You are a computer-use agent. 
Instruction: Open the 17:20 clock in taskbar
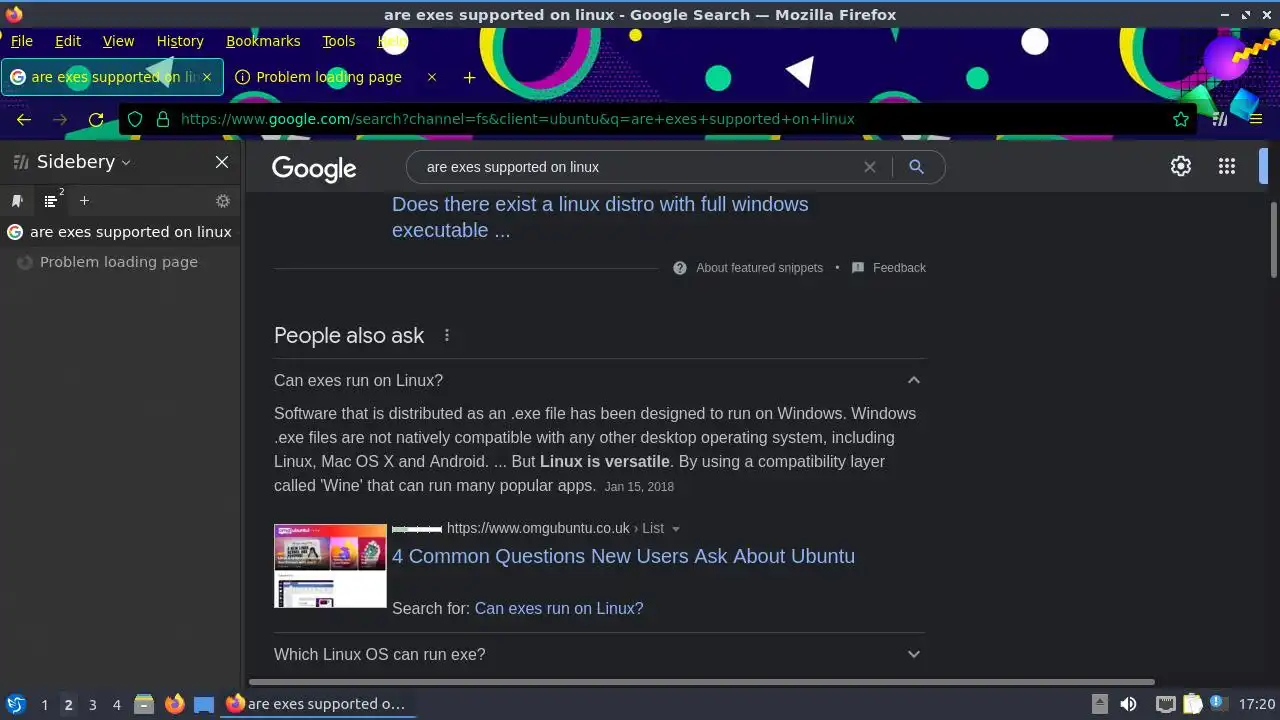1257,704
